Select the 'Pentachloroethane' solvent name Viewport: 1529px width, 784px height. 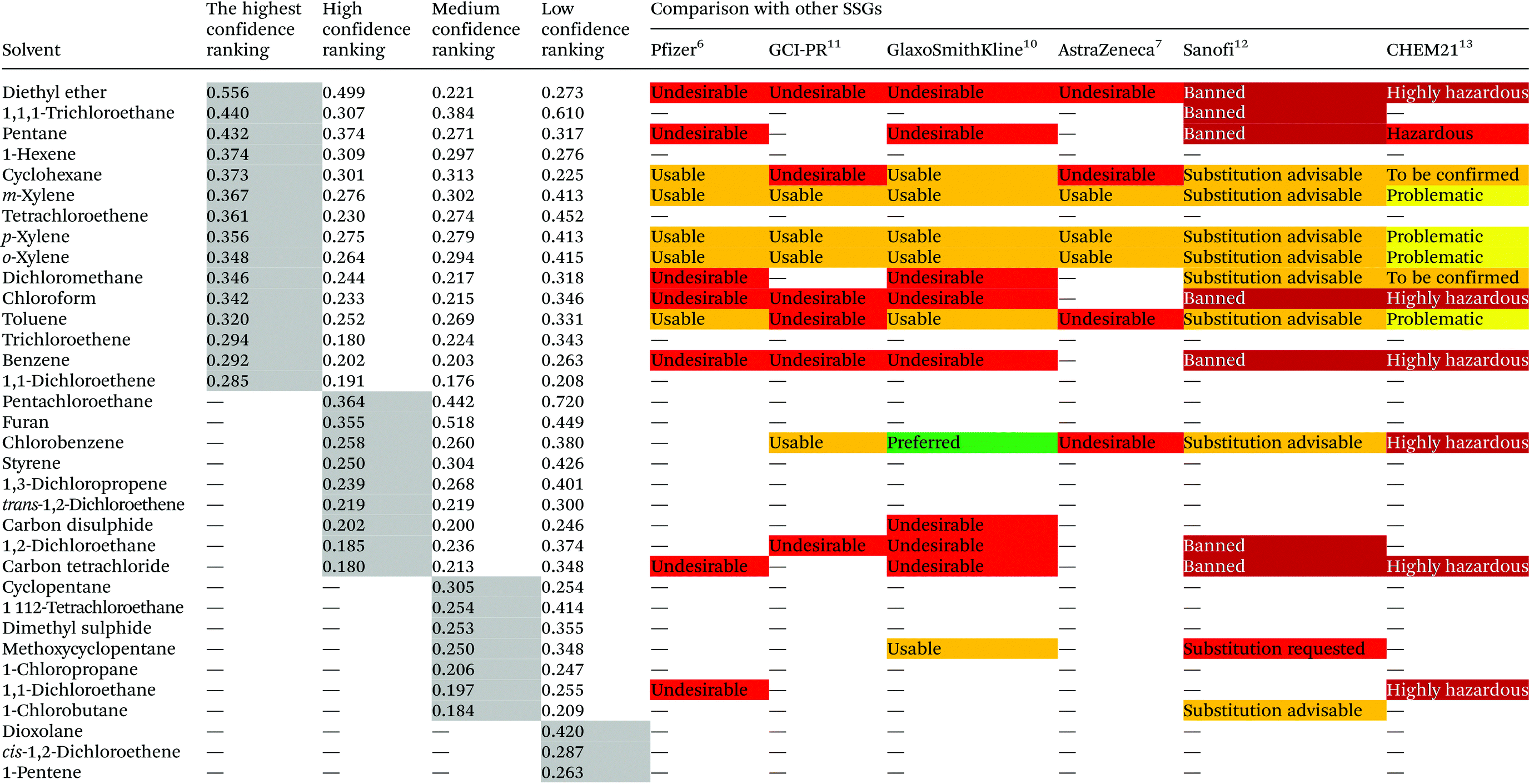point(77,402)
